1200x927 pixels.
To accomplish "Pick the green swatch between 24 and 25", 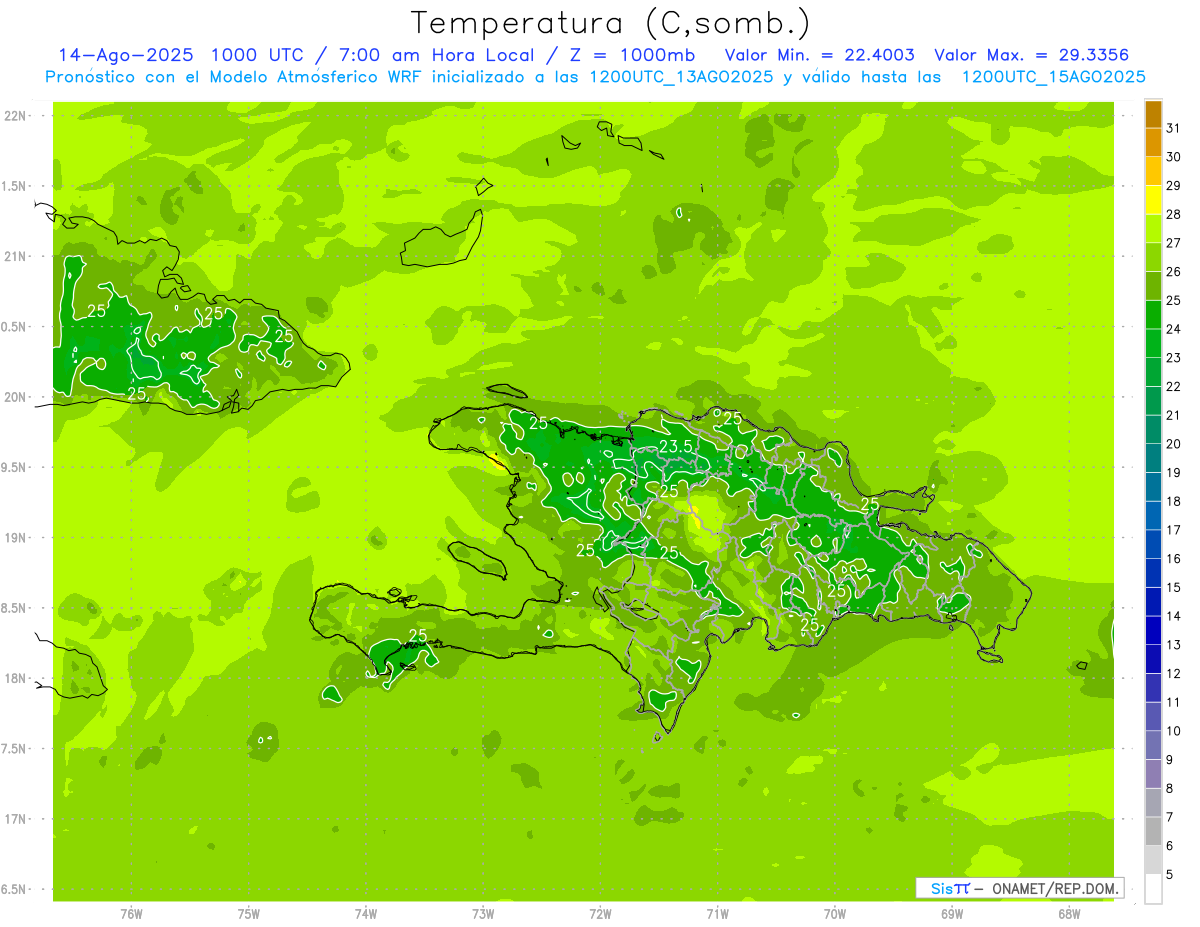I will (x=1153, y=315).
